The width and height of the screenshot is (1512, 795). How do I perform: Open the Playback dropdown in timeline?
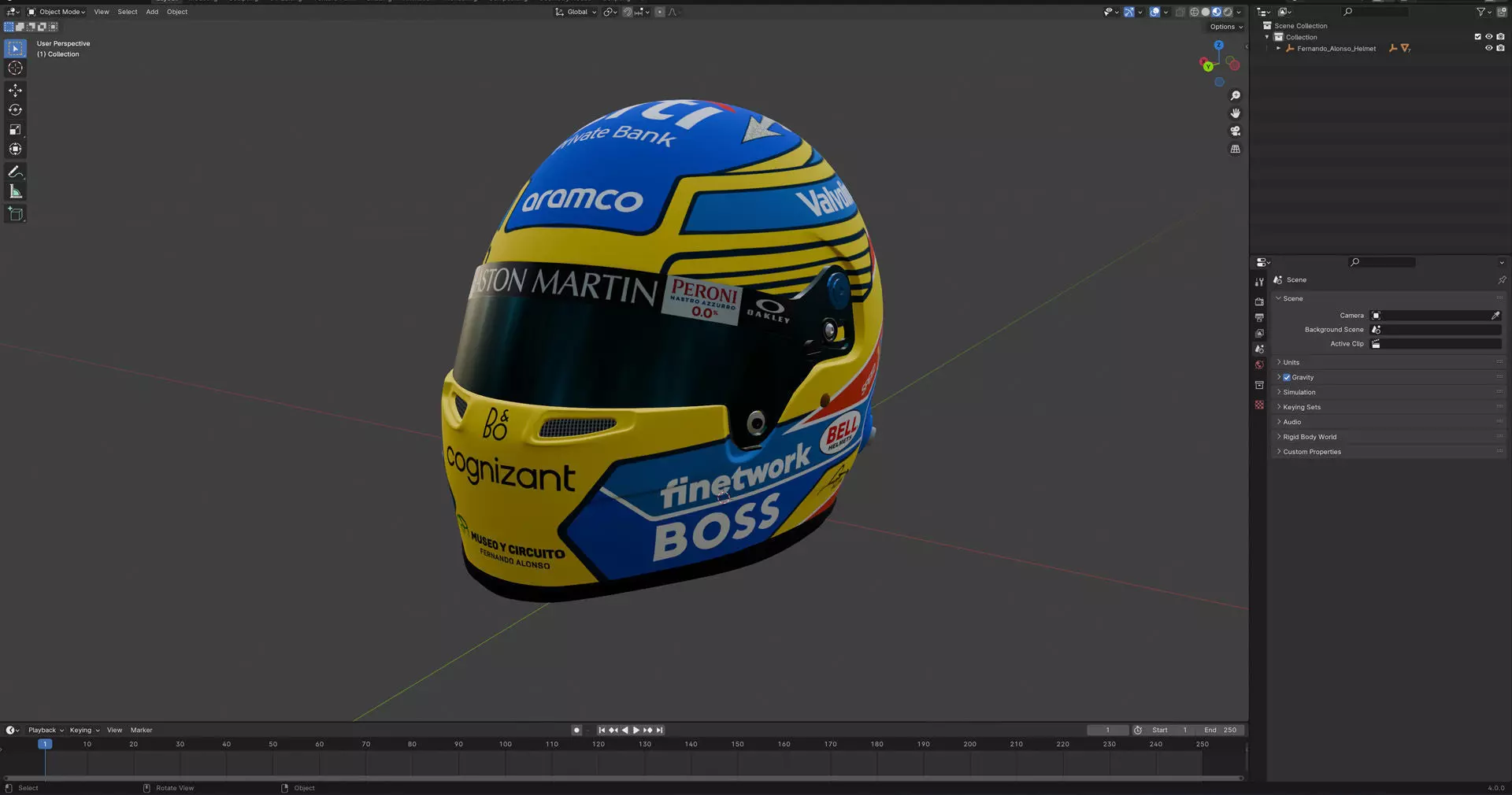click(46, 730)
